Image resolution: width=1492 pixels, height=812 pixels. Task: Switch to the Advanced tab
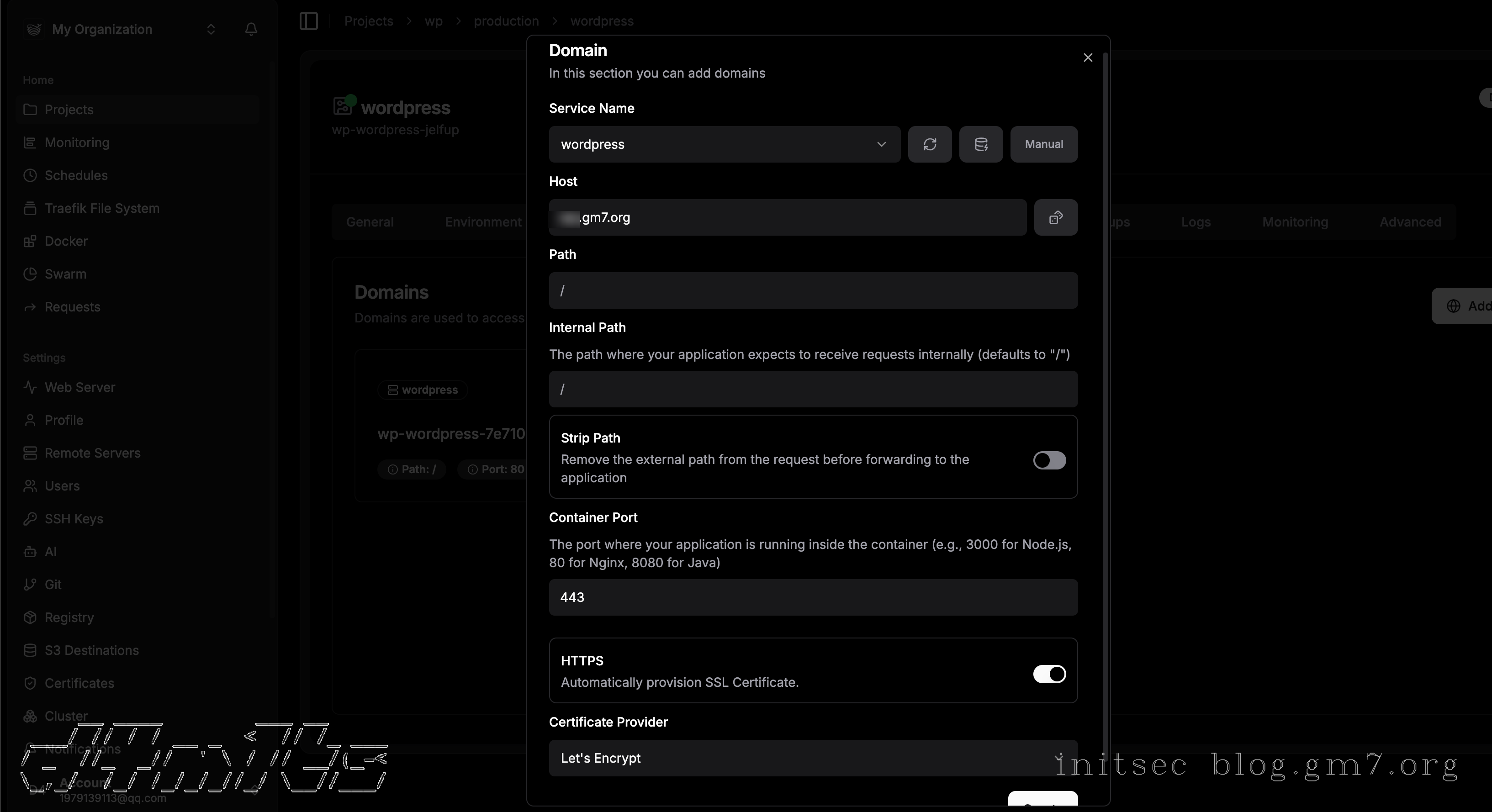pyautogui.click(x=1410, y=222)
